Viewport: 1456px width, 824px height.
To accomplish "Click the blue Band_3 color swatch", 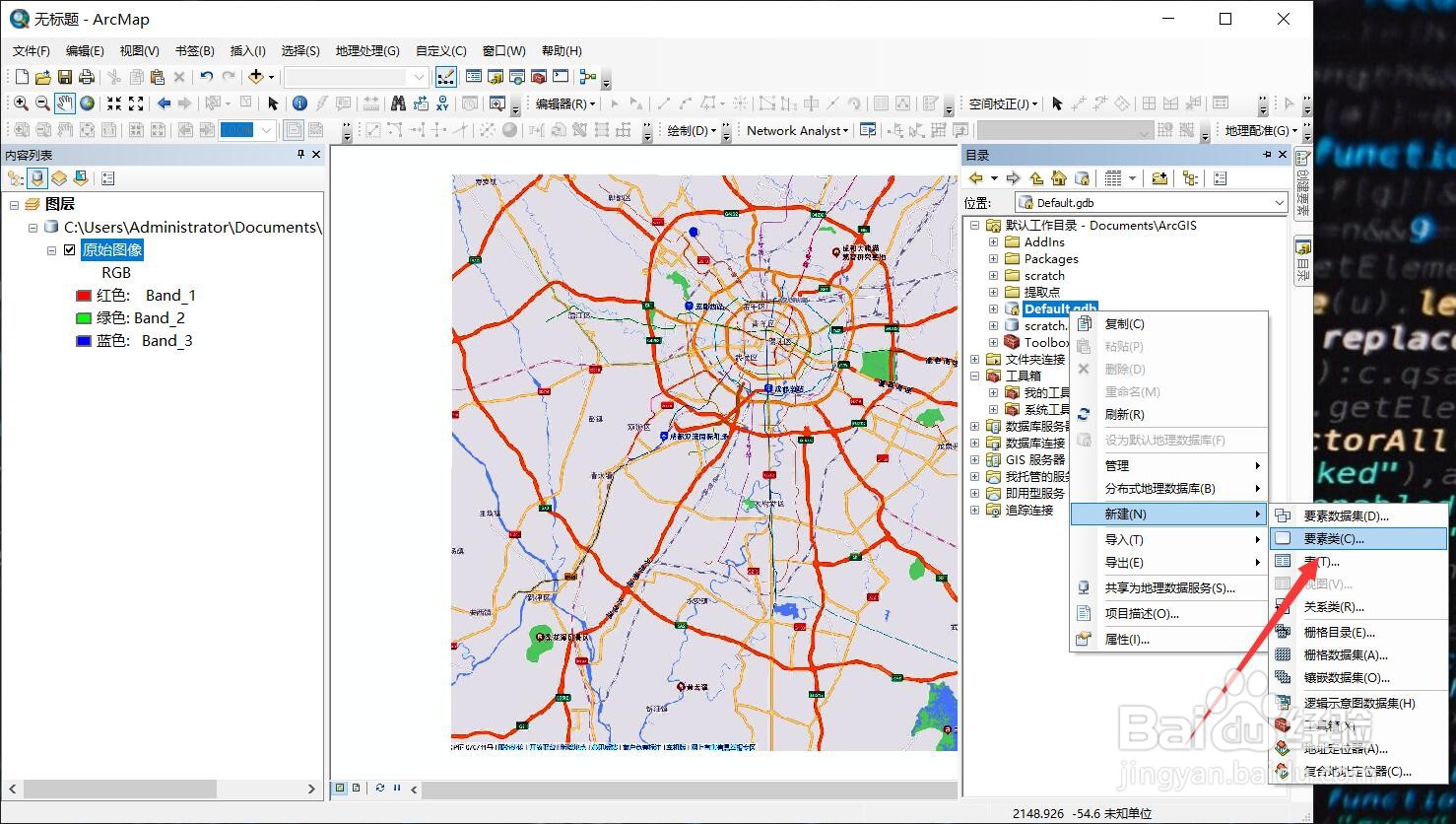I will pos(84,341).
